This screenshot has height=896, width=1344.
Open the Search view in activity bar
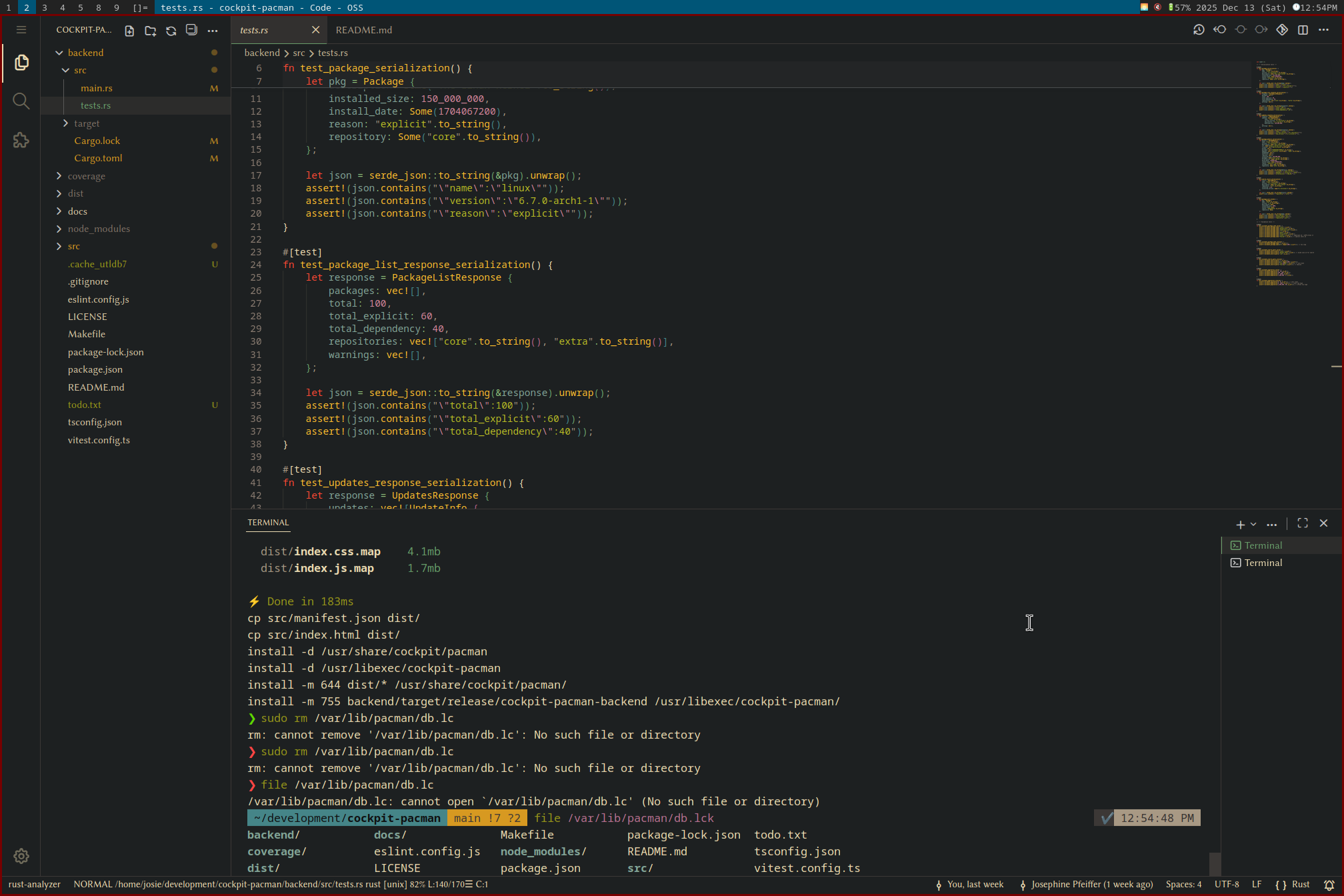21,101
